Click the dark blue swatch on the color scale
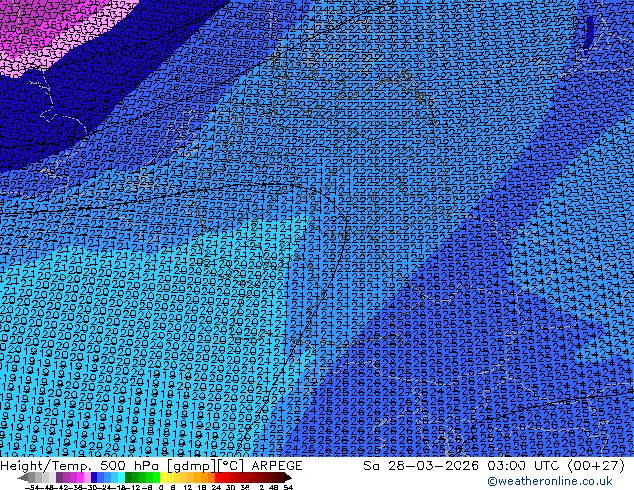Image resolution: width=634 pixels, height=490 pixels. (94, 477)
